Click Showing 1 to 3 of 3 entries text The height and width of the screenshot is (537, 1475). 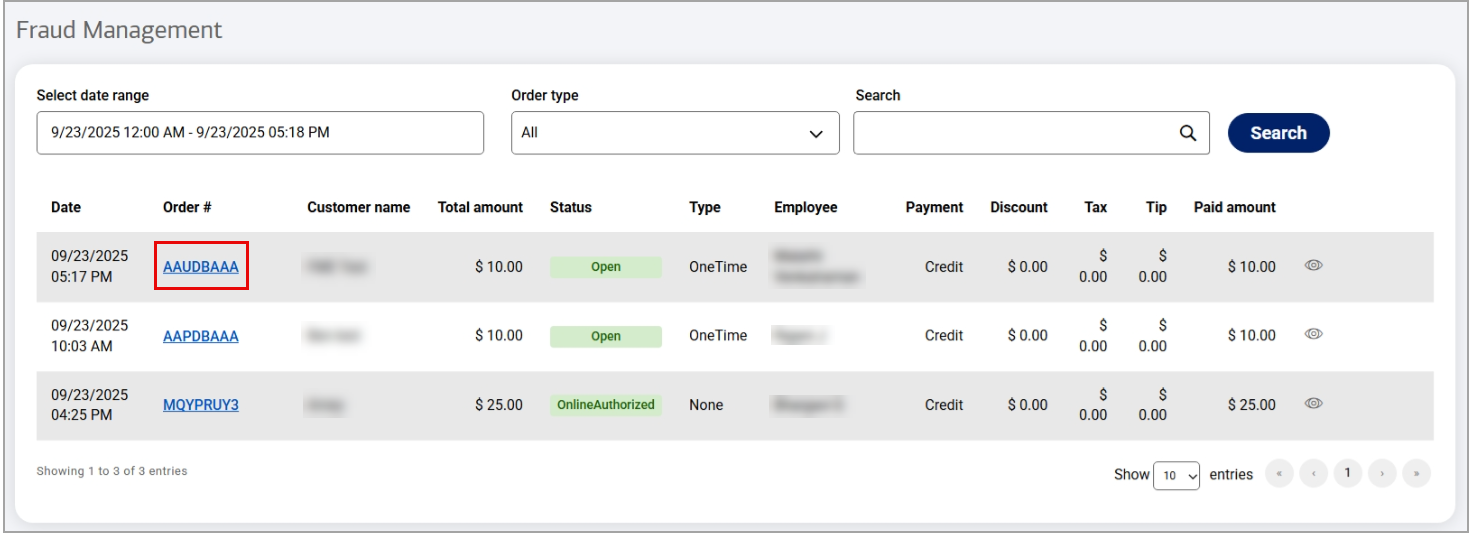click(x=112, y=470)
